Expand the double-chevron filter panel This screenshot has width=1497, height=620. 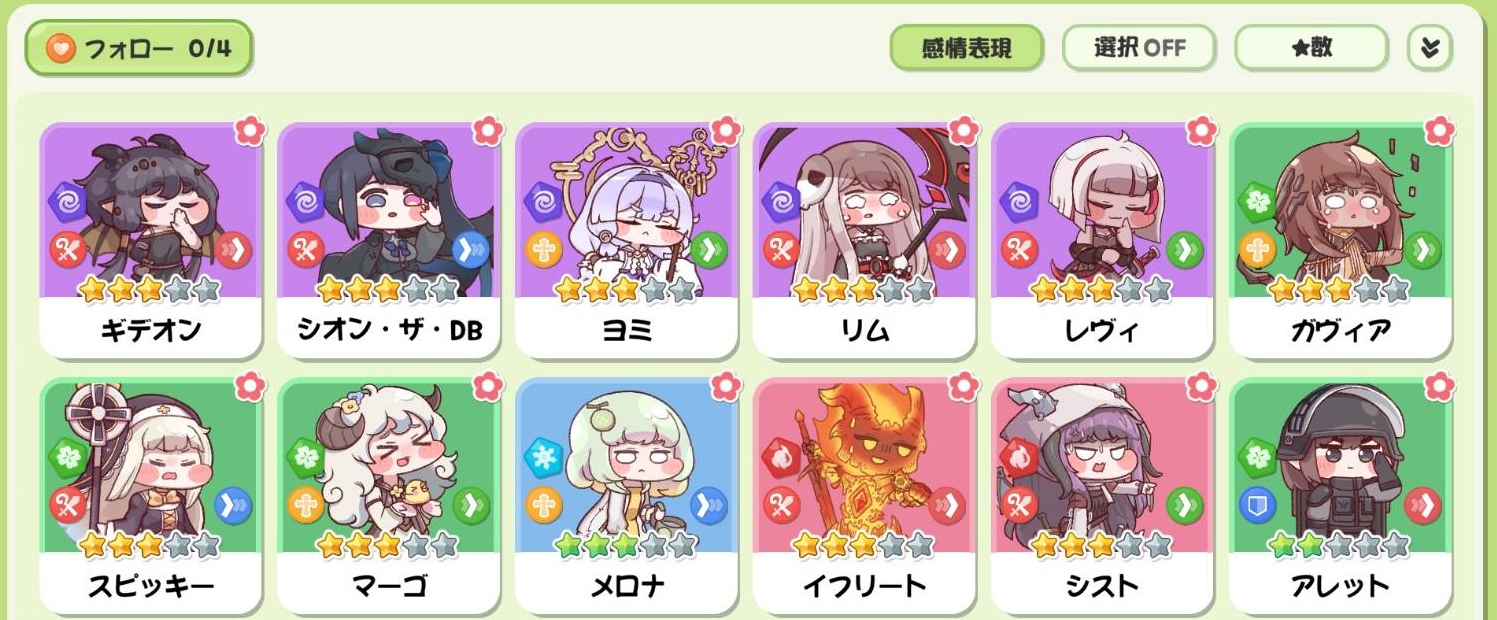point(1429,48)
